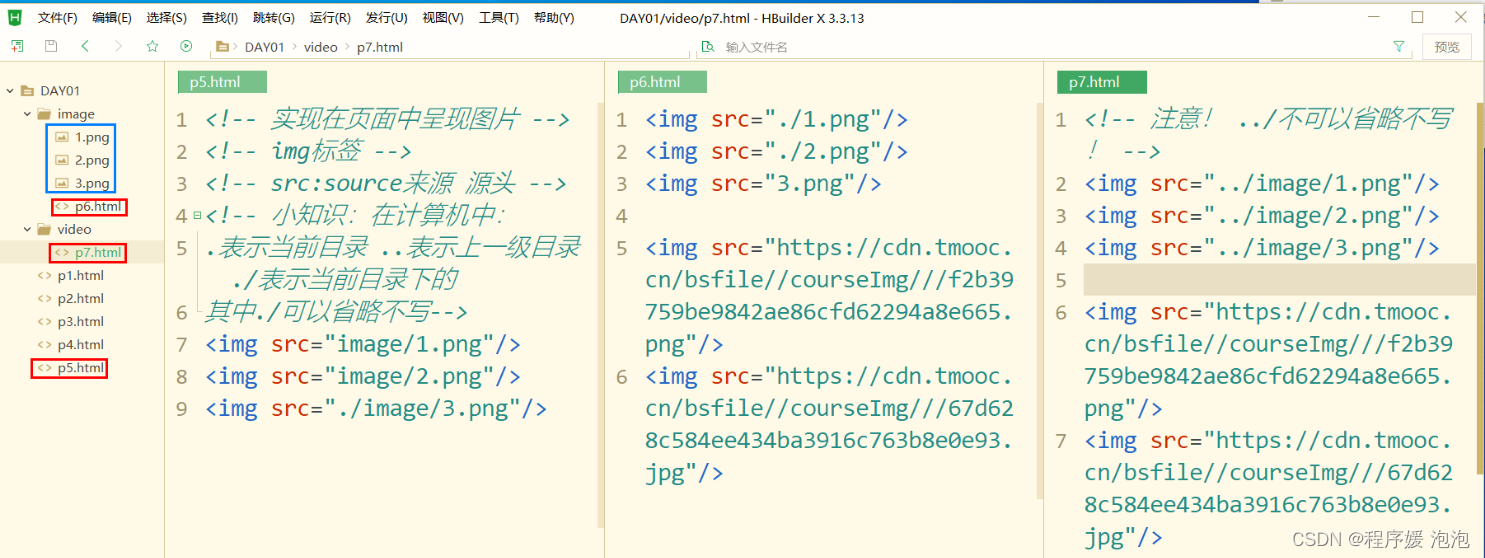Open p4.html in the project tree
The image size is (1485, 558).
tap(80, 344)
